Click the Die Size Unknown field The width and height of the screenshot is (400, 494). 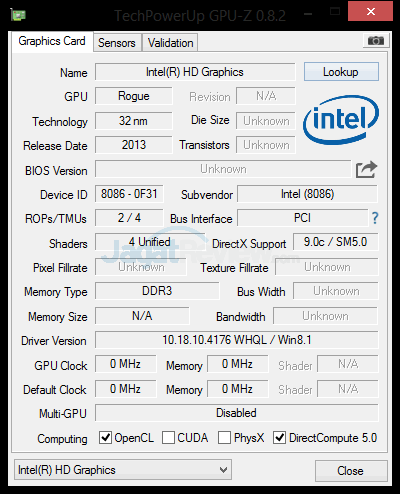pyautogui.click(x=266, y=121)
